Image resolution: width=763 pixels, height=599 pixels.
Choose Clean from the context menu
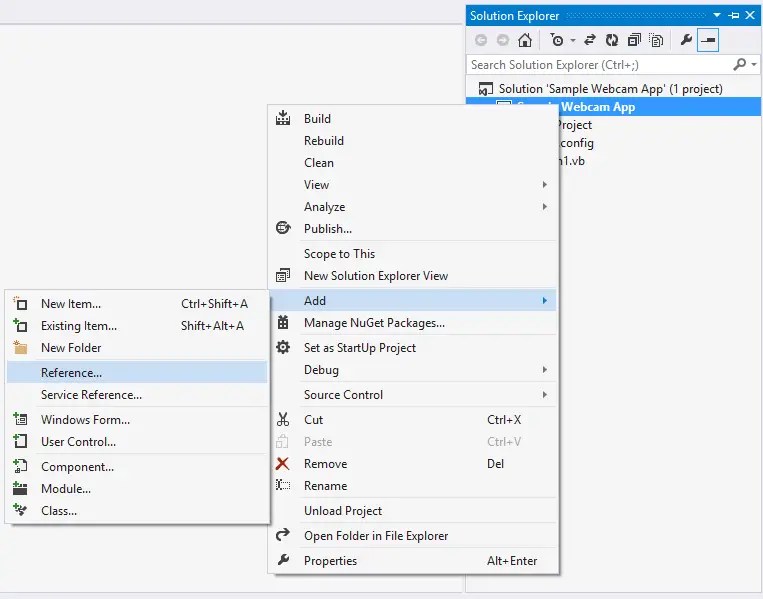[319, 163]
